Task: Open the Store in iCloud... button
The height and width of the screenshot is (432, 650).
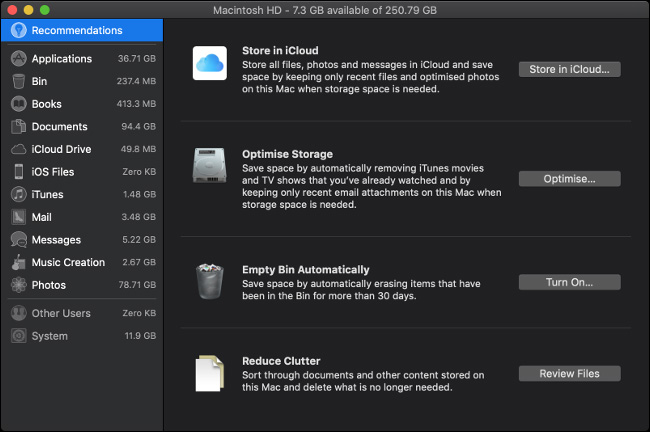Action: pyautogui.click(x=570, y=69)
